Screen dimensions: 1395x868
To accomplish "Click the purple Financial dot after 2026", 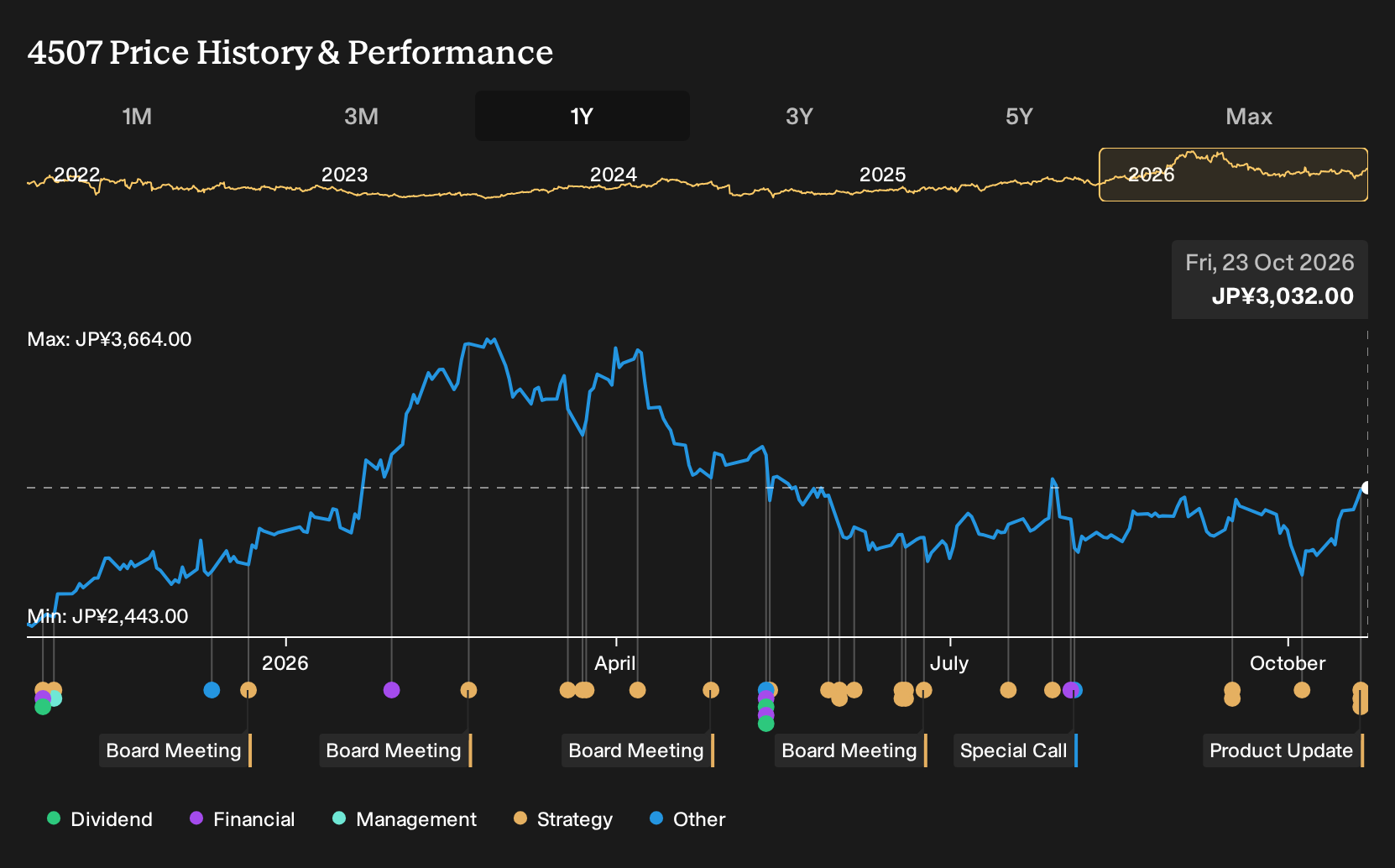I will point(391,690).
